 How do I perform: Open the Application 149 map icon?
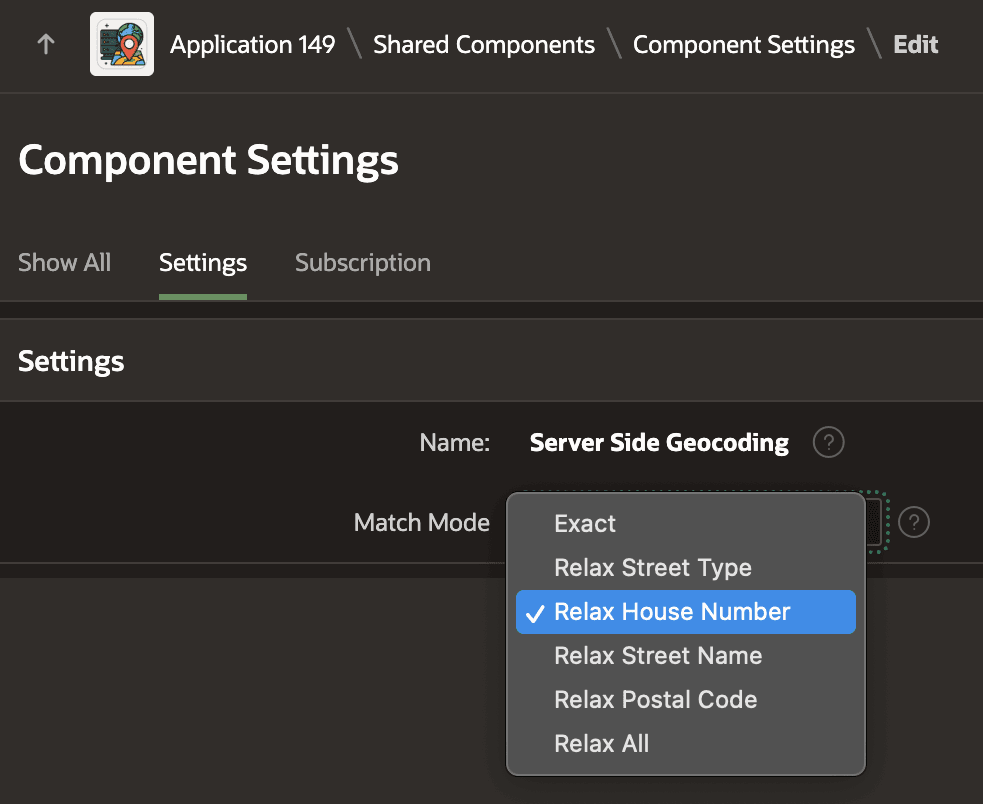(122, 44)
